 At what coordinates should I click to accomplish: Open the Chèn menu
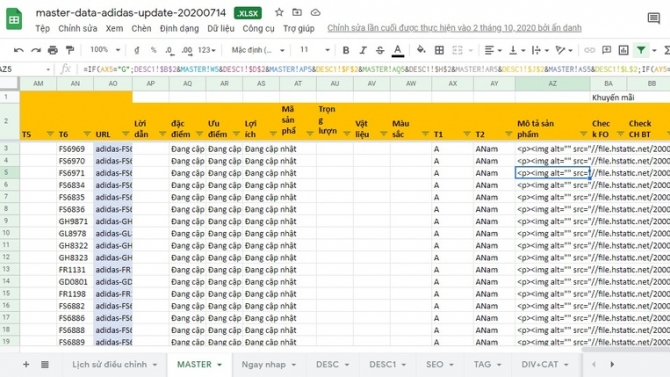click(x=141, y=29)
